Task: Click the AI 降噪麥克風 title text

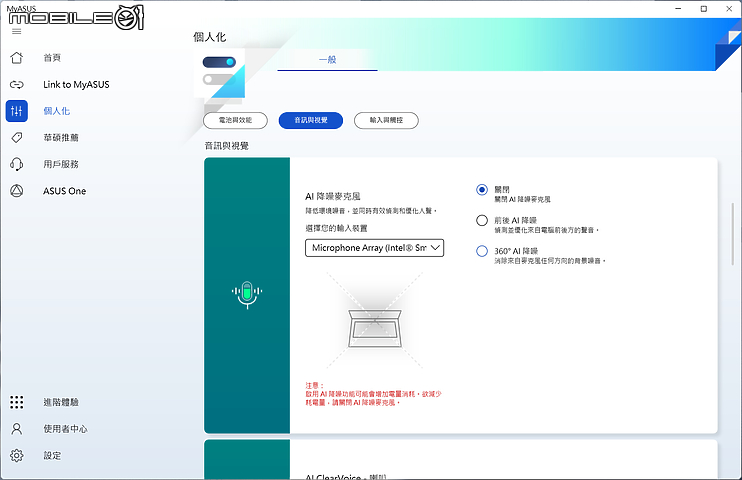Action: pyautogui.click(x=333, y=196)
